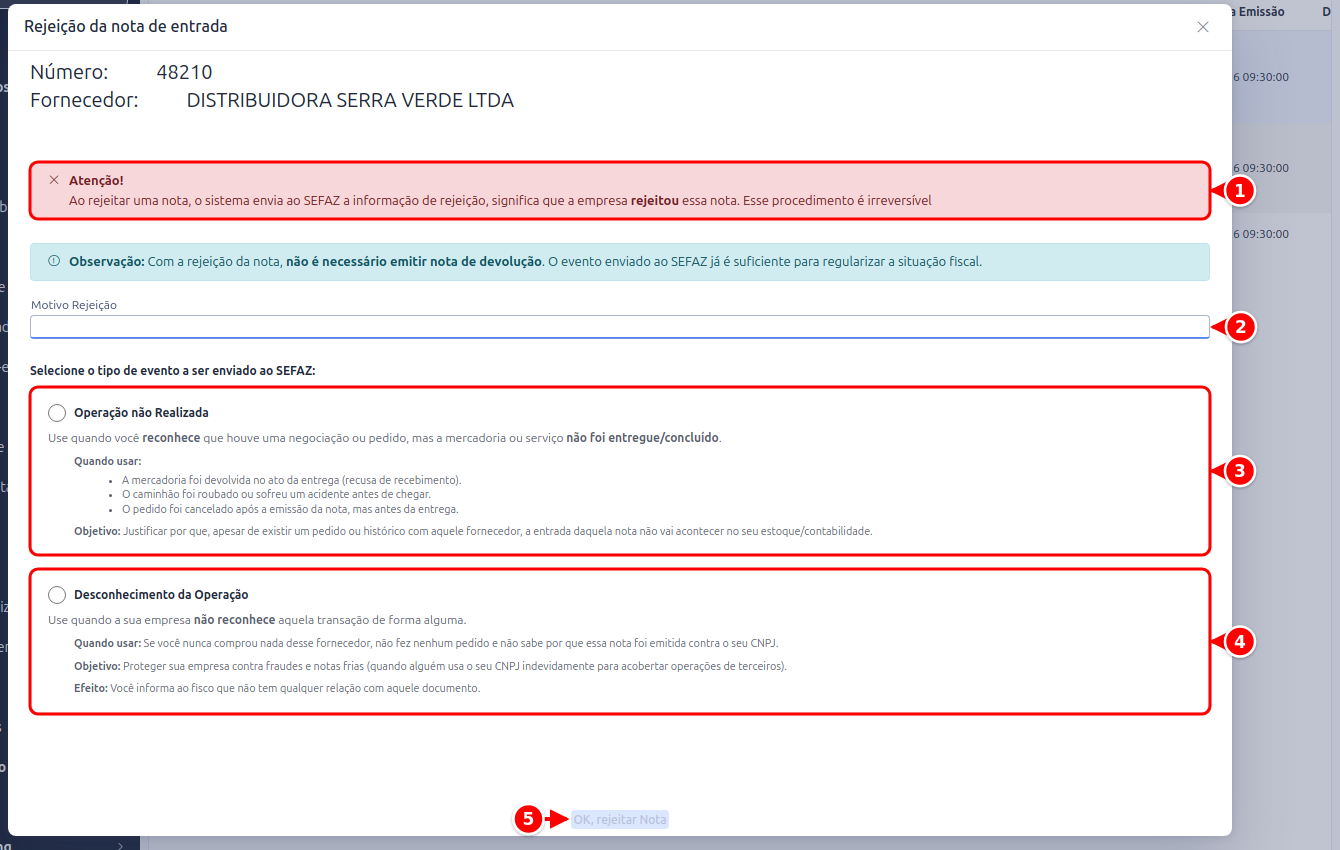The width and height of the screenshot is (1340, 850).
Task: Click the Atenção! heading text
Action: [x=96, y=181]
